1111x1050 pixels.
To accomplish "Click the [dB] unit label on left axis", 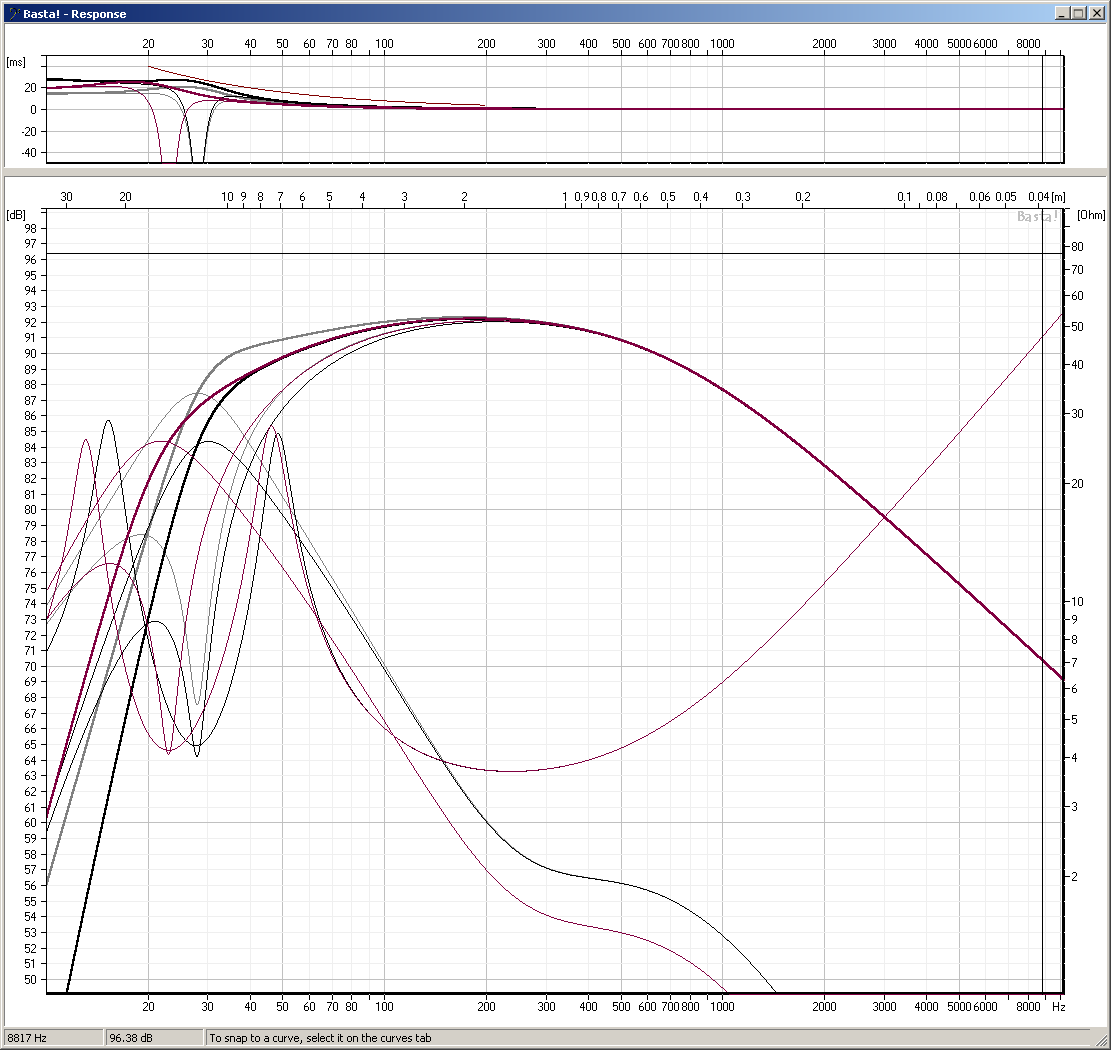I will [16, 214].
